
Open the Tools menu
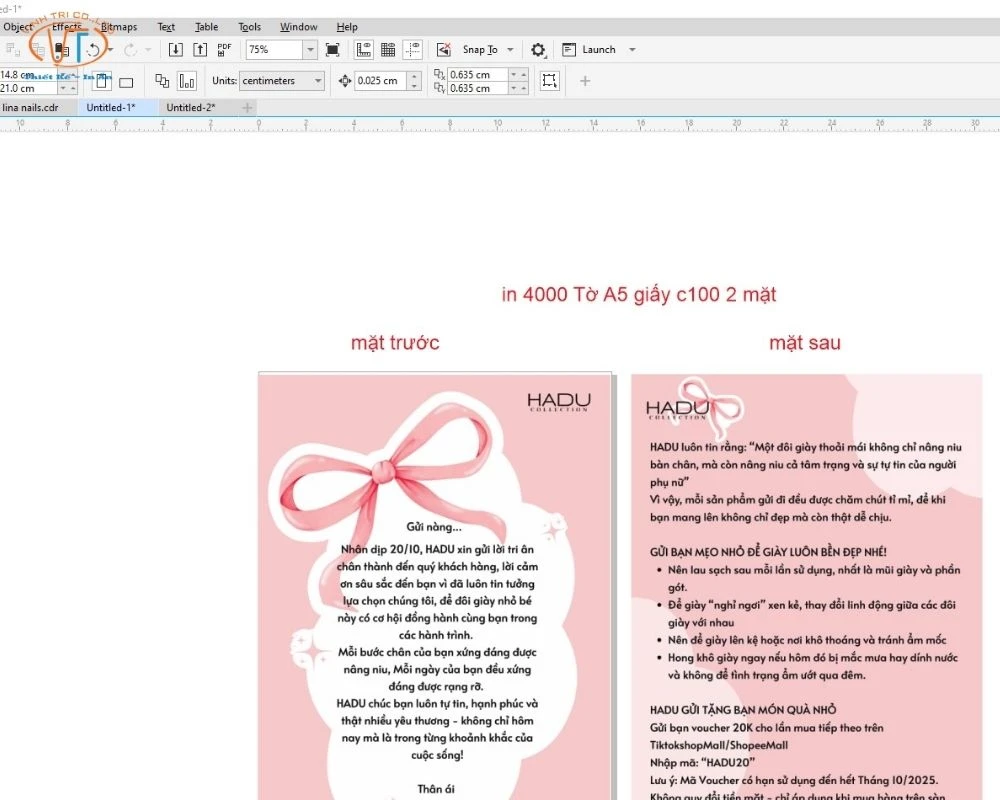tap(249, 27)
